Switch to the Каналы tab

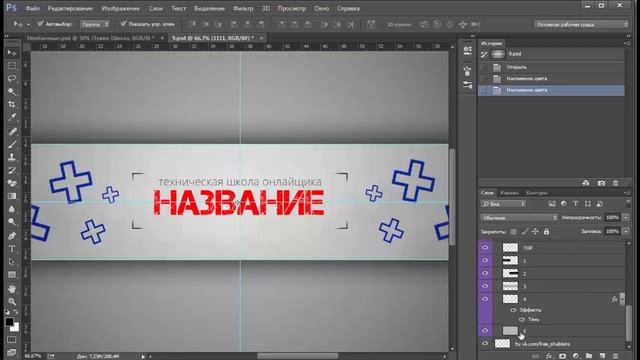[509, 193]
